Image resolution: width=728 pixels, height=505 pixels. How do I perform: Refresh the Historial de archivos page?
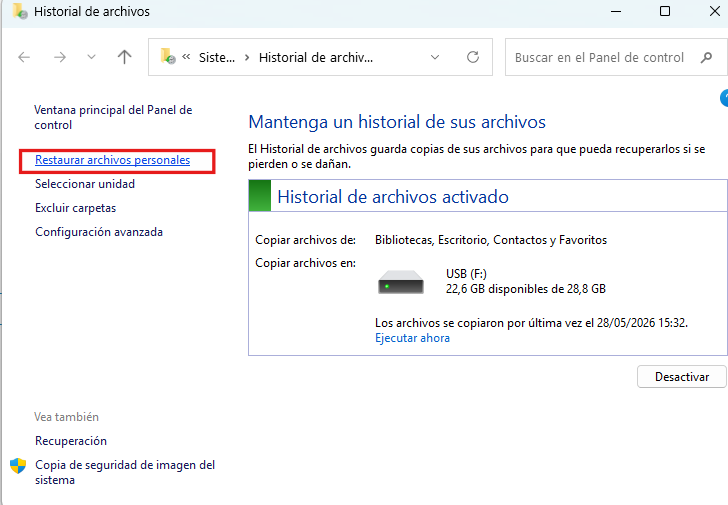[473, 57]
